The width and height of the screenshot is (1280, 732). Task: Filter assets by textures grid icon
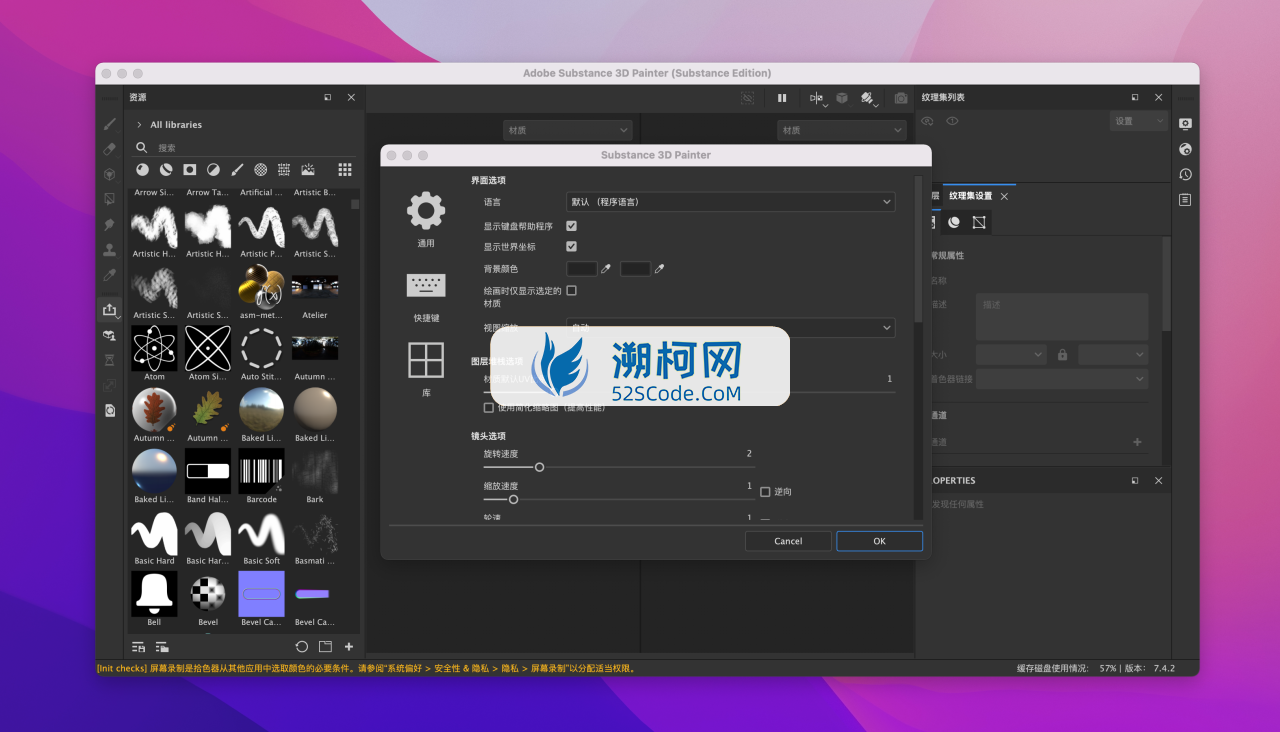[284, 170]
